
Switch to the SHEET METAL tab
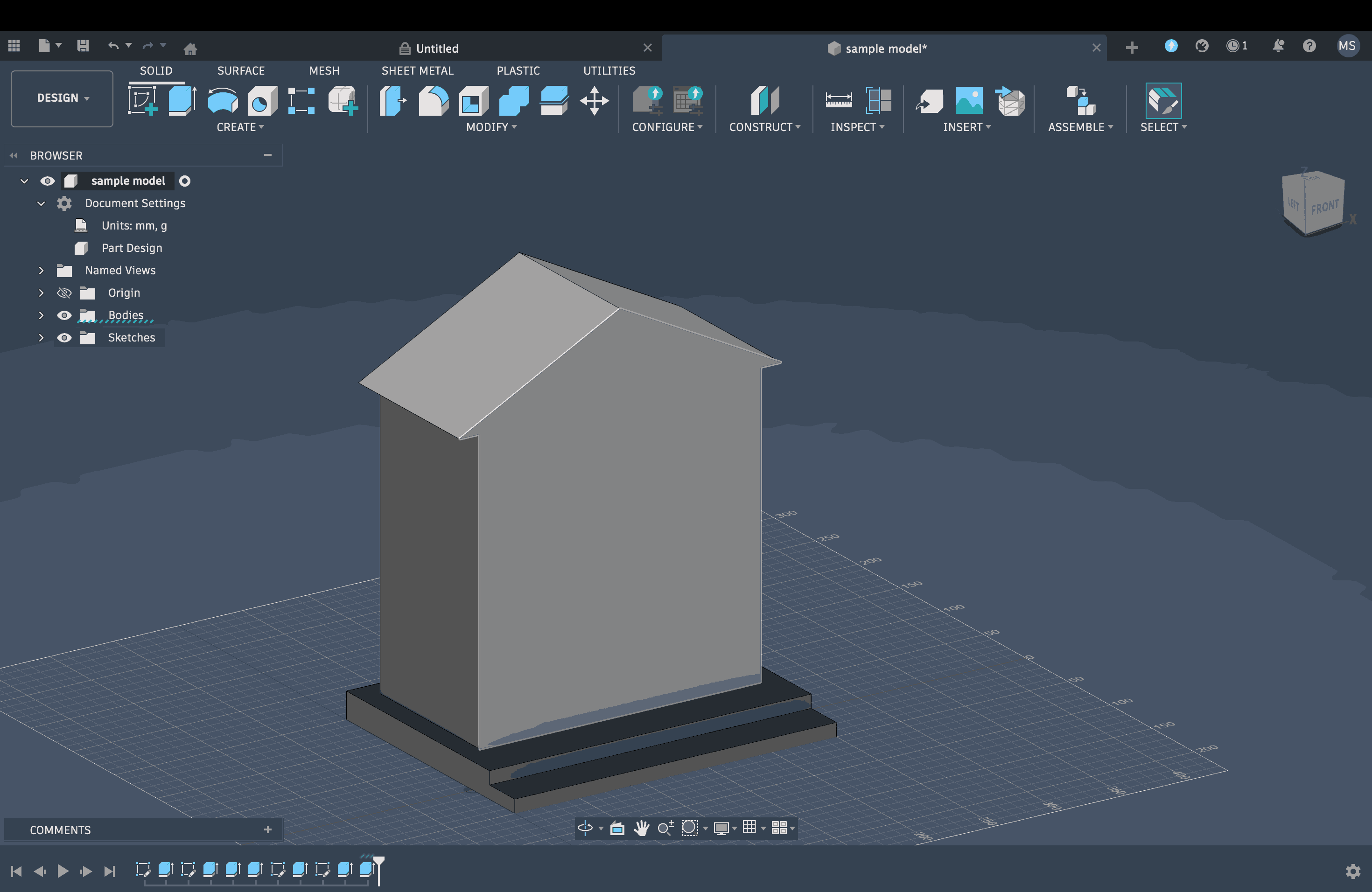[x=417, y=70]
